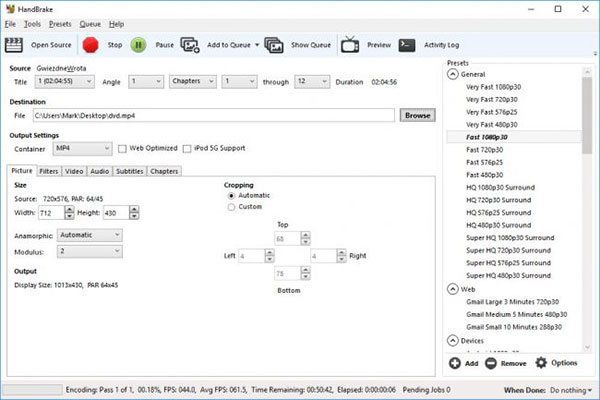600x400 pixels.
Task: Click the HandBrake app icon in title bar
Action: pyautogui.click(x=10, y=9)
